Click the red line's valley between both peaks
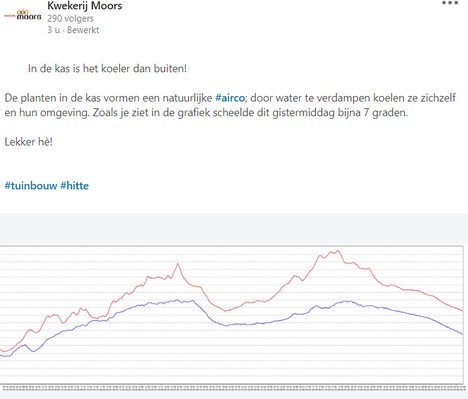The width and height of the screenshot is (468, 399). pyautogui.click(x=225, y=311)
